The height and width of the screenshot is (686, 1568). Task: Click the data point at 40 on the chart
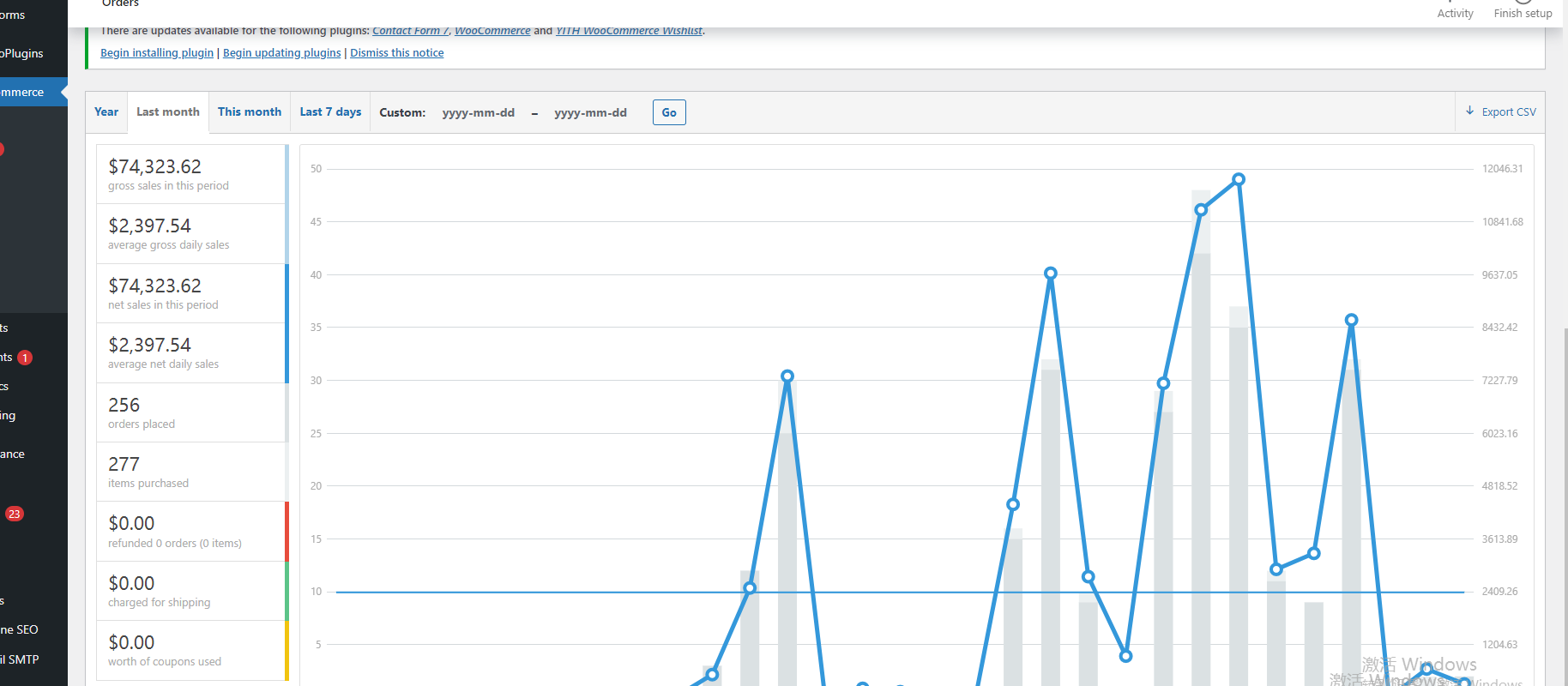tap(1051, 274)
